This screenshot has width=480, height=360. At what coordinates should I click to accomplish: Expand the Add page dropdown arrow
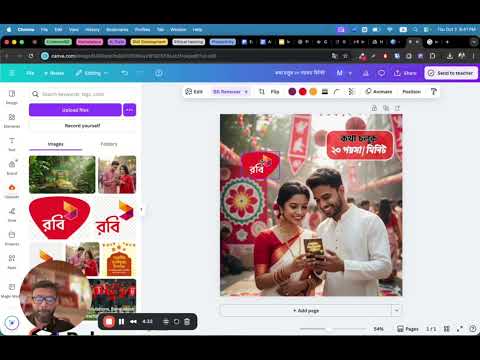(x=396, y=311)
